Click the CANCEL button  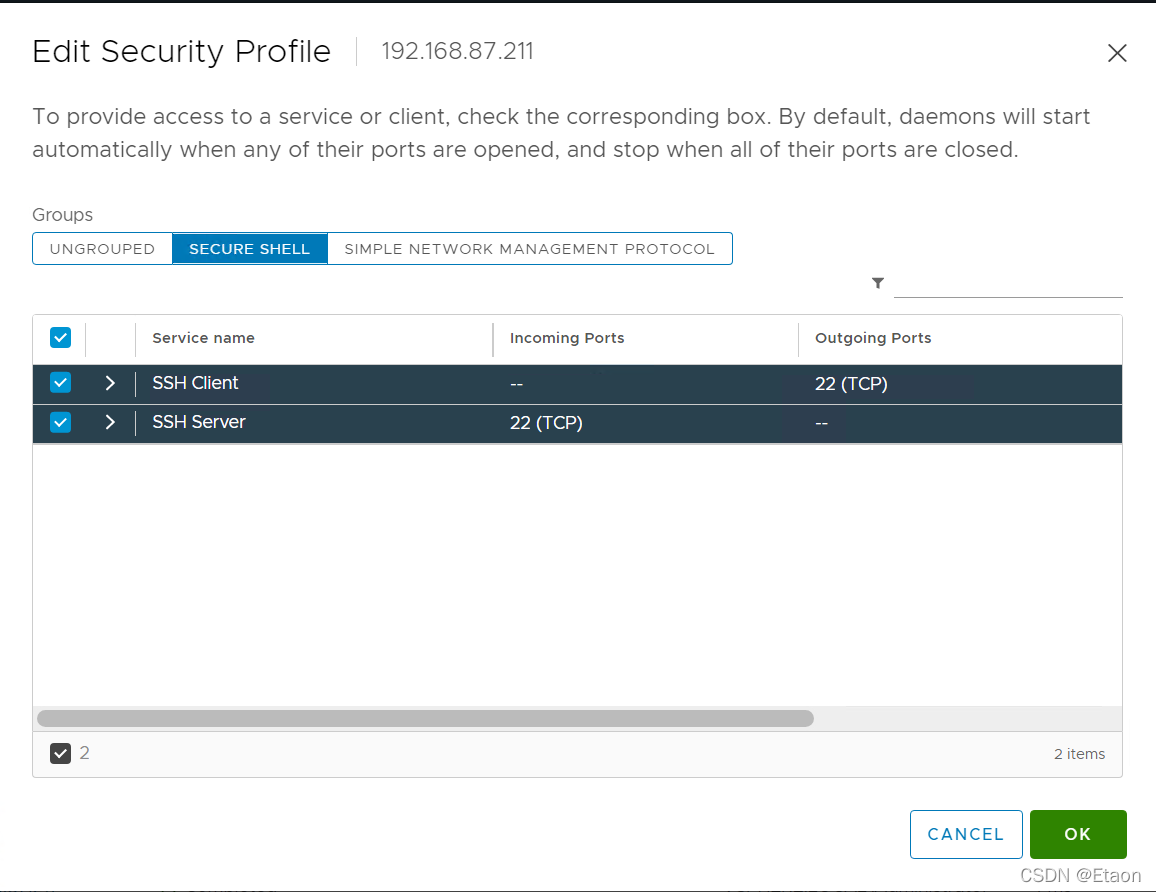point(966,834)
